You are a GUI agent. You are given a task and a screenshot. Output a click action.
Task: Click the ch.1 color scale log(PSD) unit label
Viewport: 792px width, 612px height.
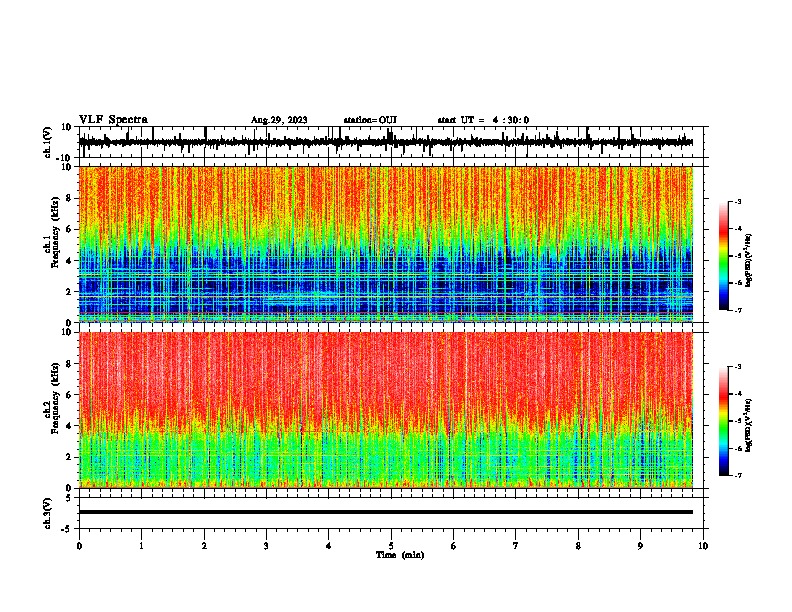click(748, 260)
